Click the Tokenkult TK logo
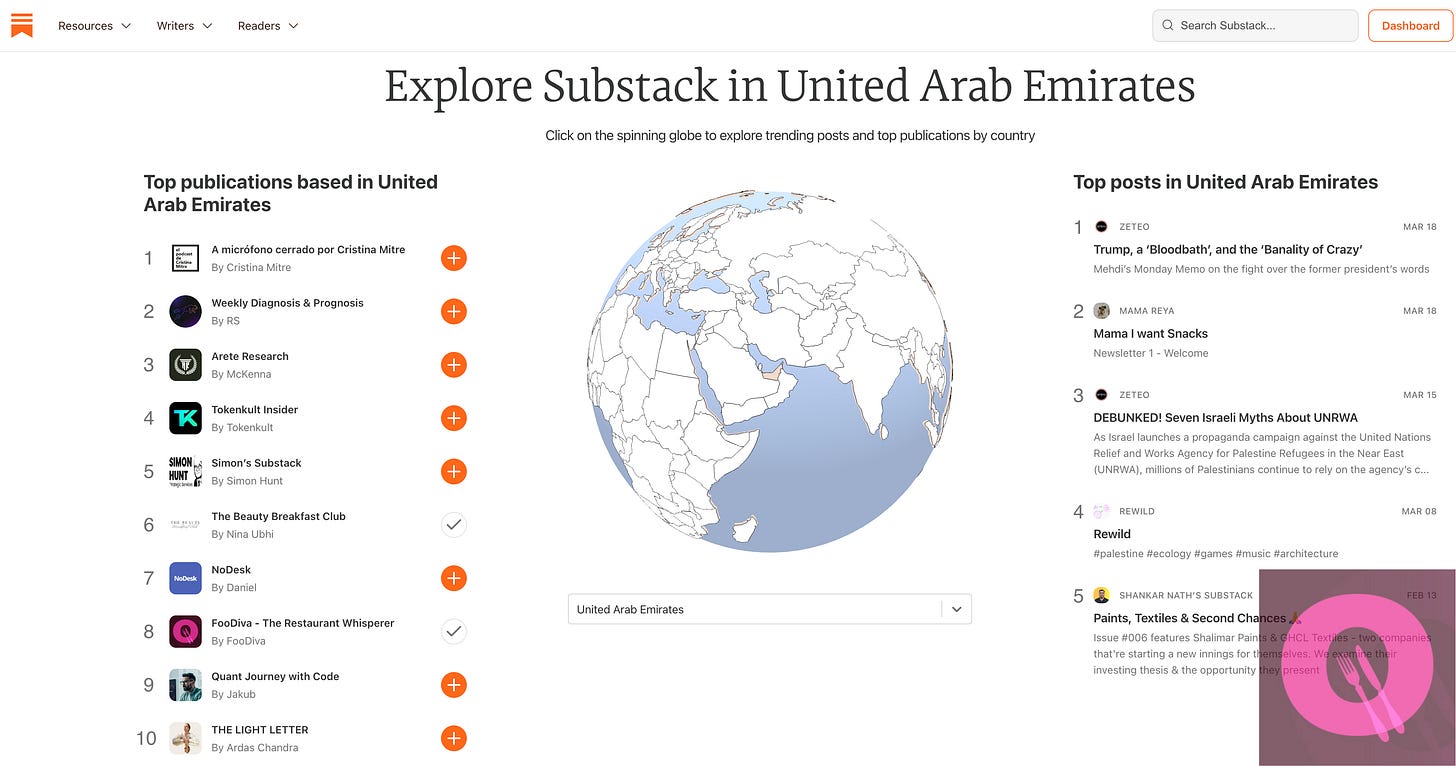Screen dimensions: 1456x766 [x=186, y=418]
